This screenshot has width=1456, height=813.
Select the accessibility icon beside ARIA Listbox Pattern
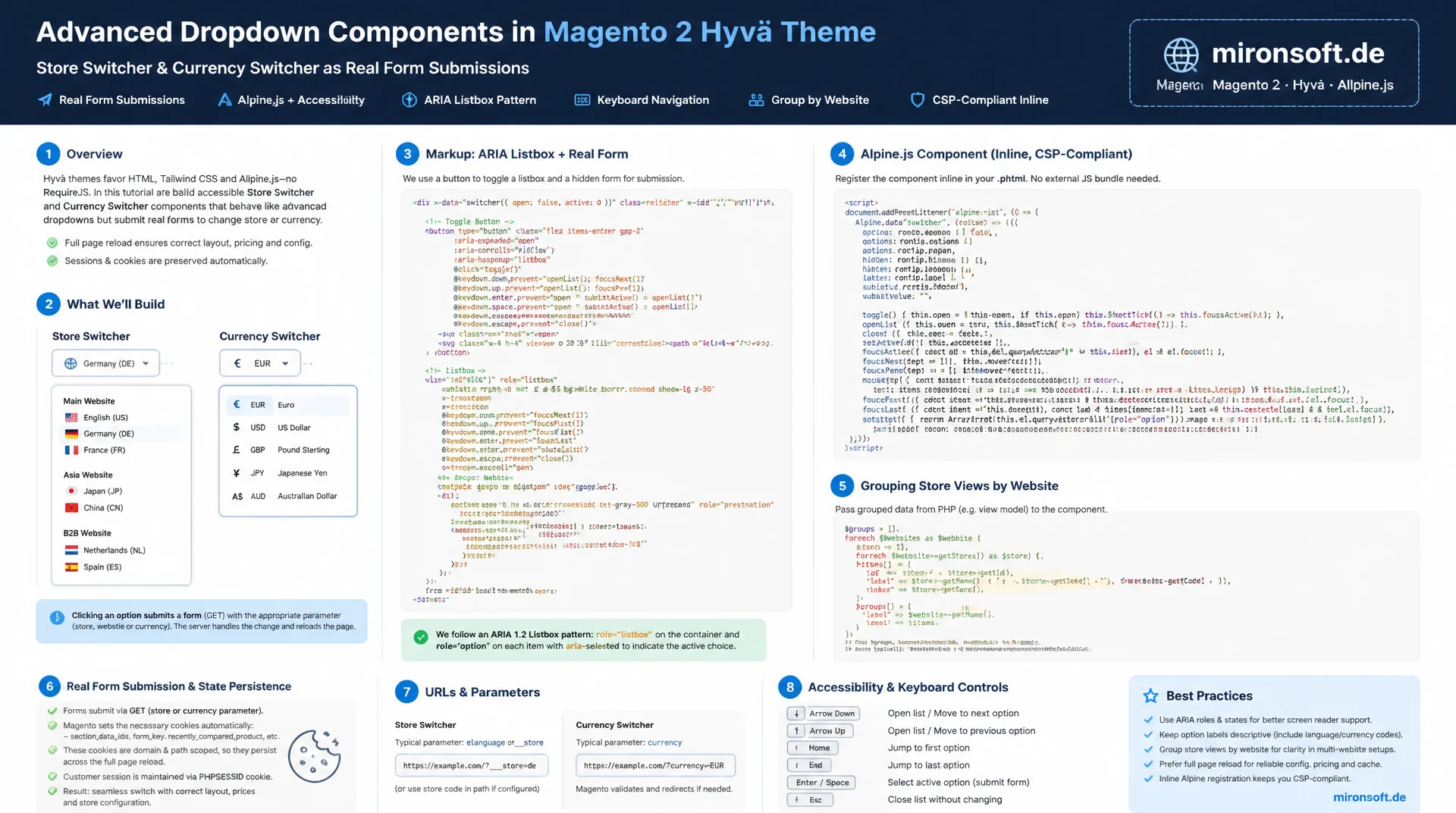click(x=409, y=100)
